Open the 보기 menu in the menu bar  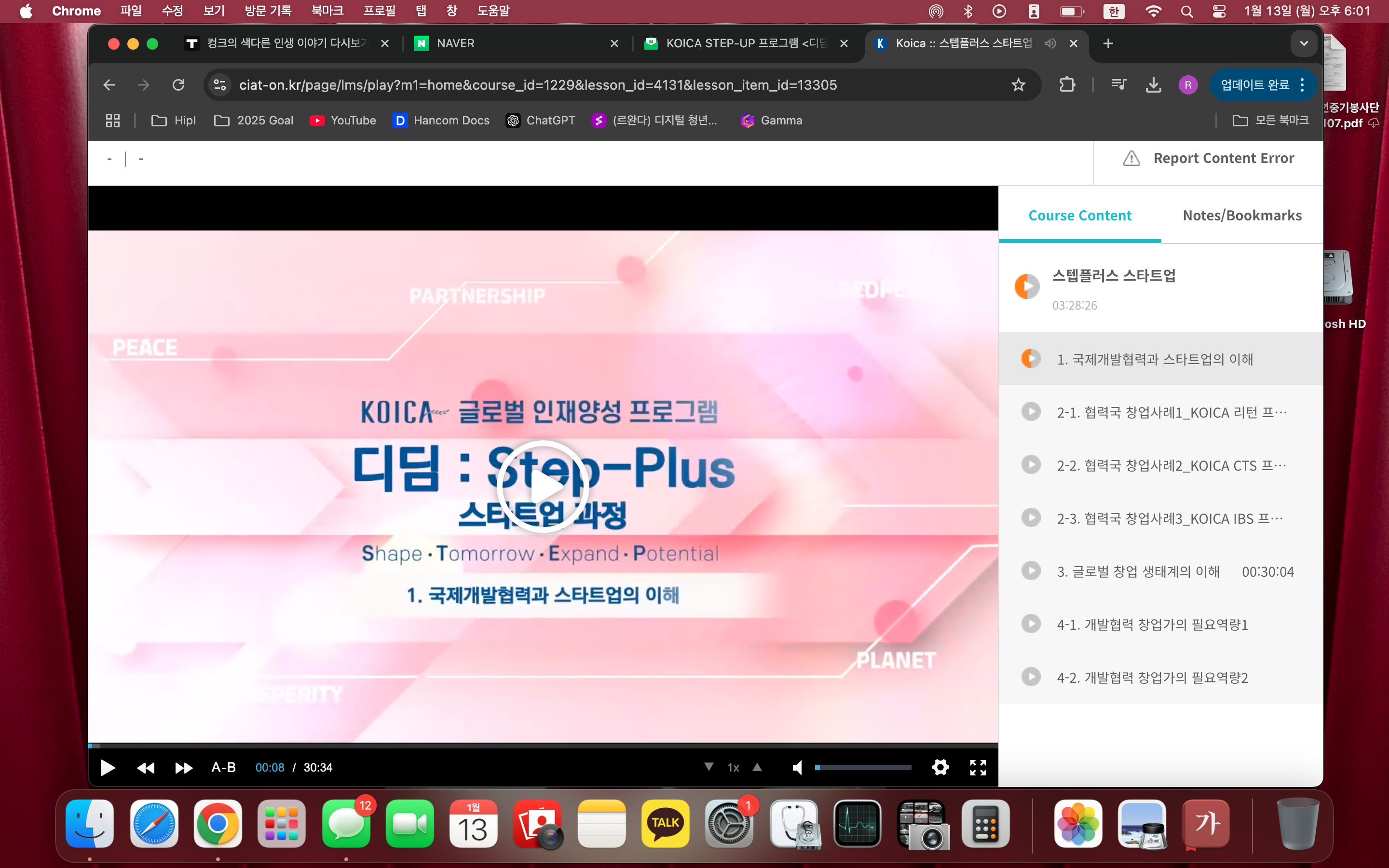pos(214,11)
